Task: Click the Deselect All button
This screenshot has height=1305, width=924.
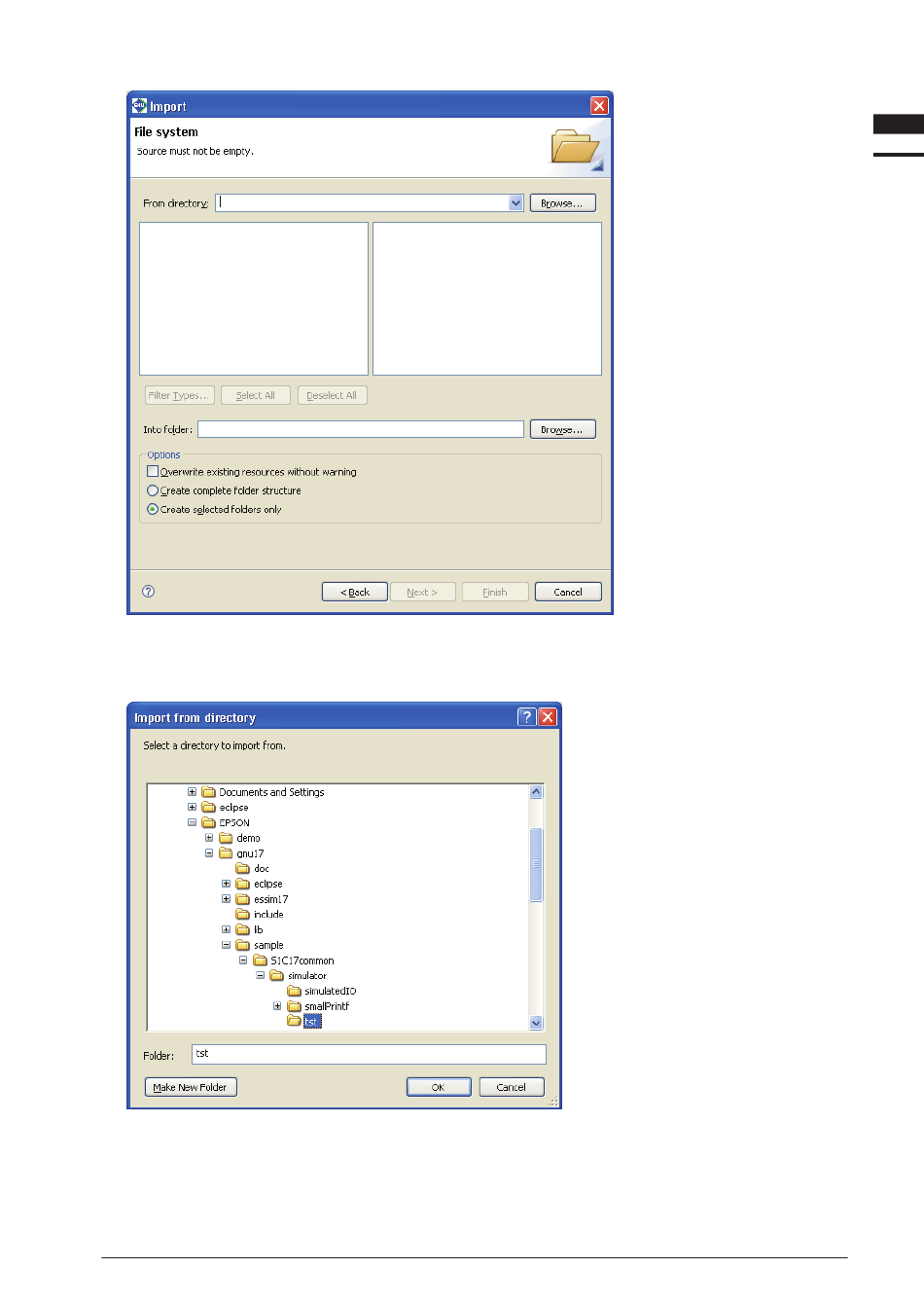Action: pos(332,395)
